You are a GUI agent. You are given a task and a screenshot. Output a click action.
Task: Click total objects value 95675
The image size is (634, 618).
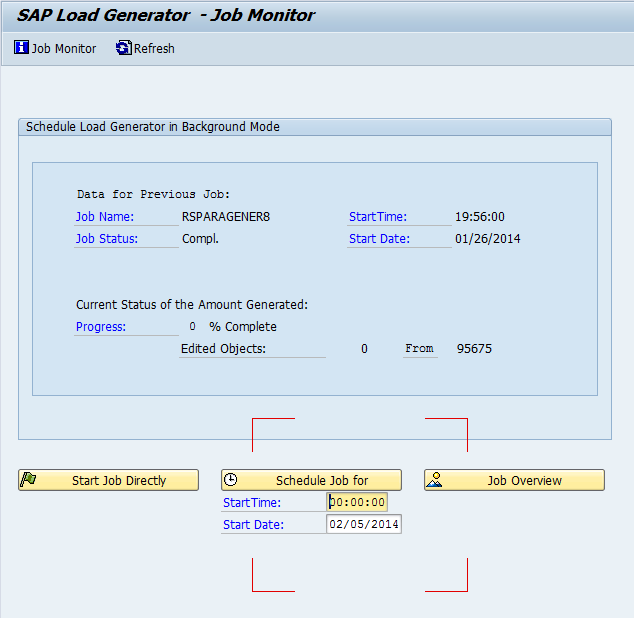pos(474,349)
